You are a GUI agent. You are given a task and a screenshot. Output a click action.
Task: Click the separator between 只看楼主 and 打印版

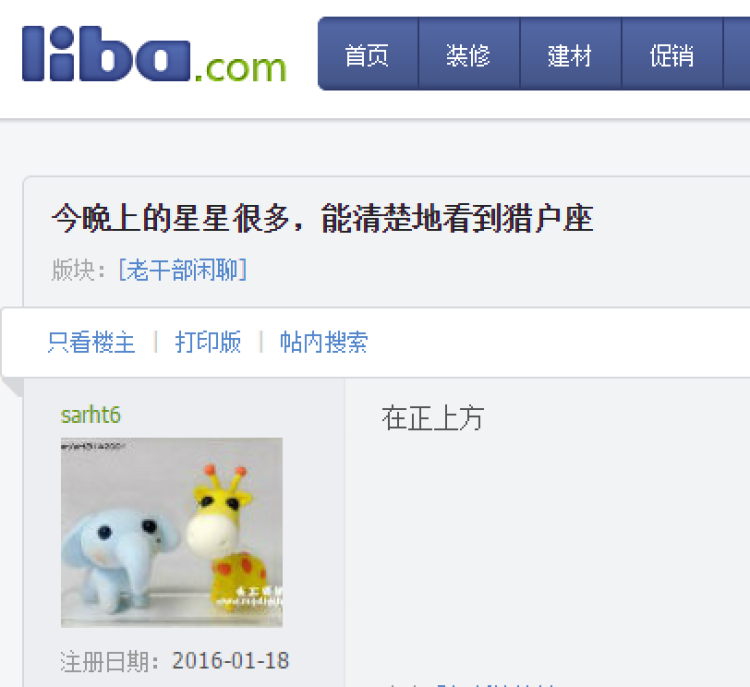pos(155,342)
